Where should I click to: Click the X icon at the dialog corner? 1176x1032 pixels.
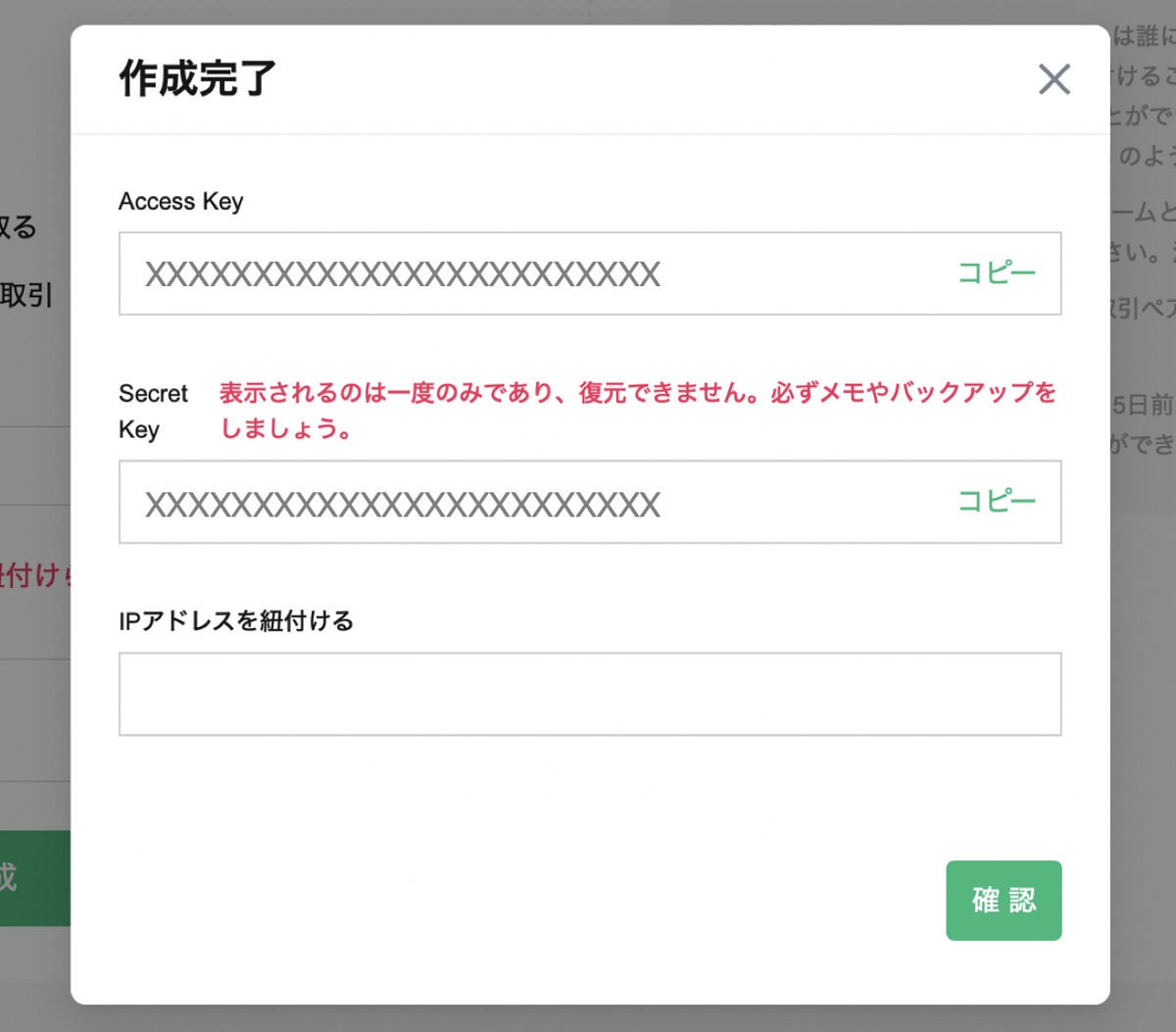pos(1054,79)
